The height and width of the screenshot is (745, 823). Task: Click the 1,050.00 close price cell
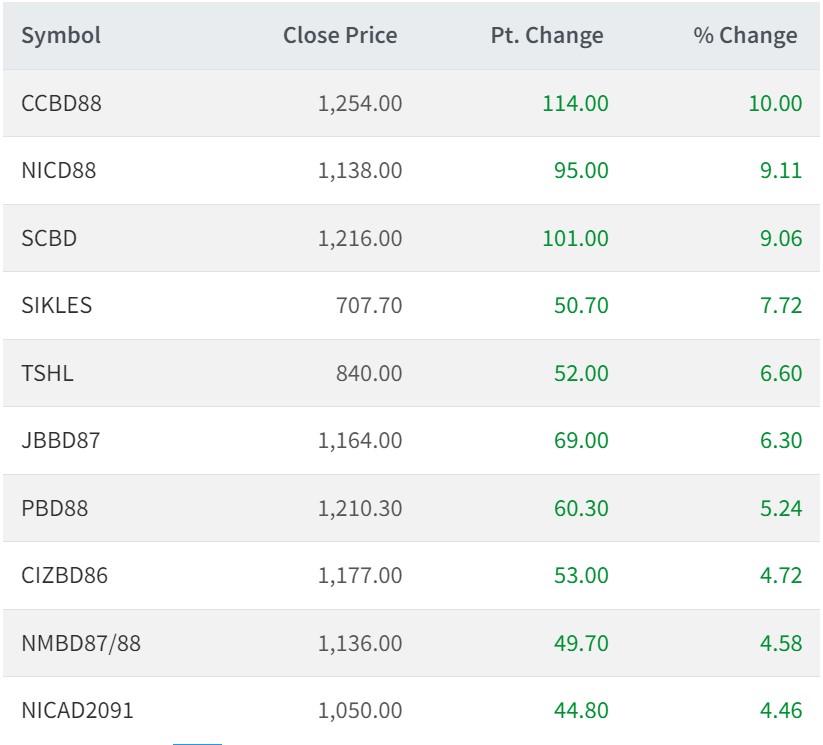coord(360,711)
